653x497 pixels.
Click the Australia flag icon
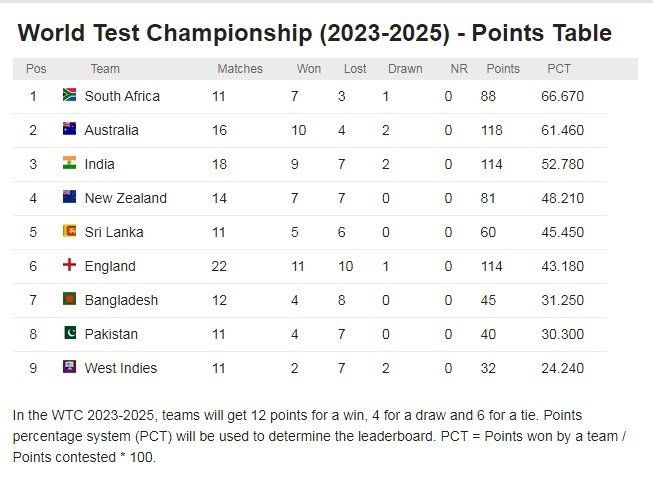tap(69, 129)
